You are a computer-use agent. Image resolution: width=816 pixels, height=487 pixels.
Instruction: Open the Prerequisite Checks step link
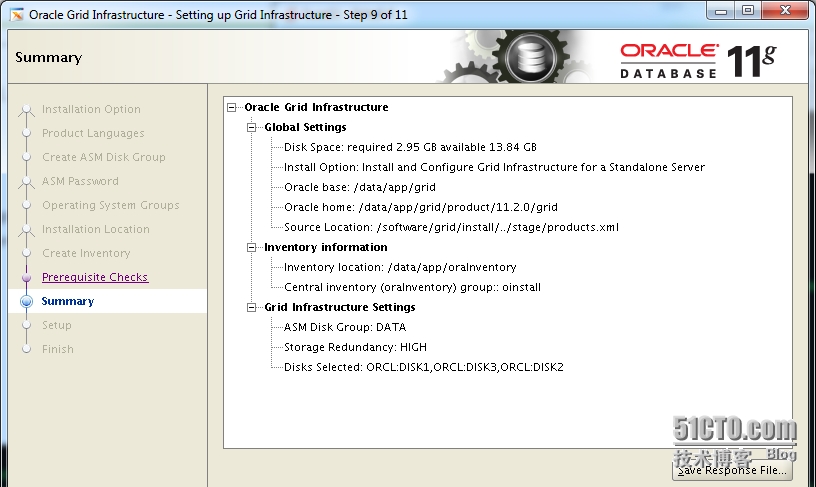point(95,277)
